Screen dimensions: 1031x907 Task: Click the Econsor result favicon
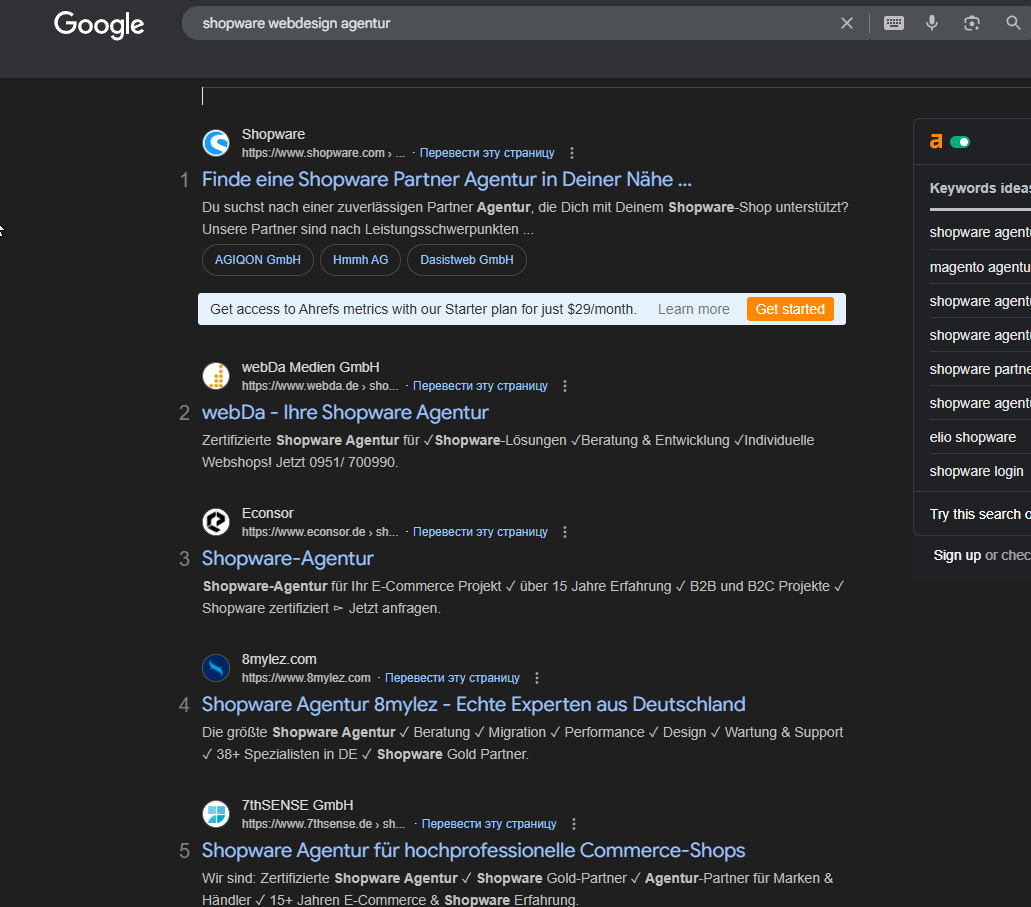pos(216,522)
